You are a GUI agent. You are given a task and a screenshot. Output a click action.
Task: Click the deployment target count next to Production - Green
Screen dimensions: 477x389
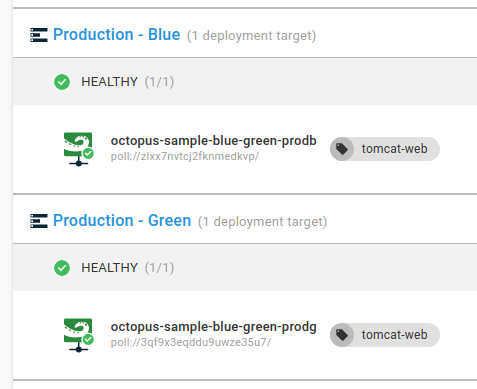pos(262,221)
